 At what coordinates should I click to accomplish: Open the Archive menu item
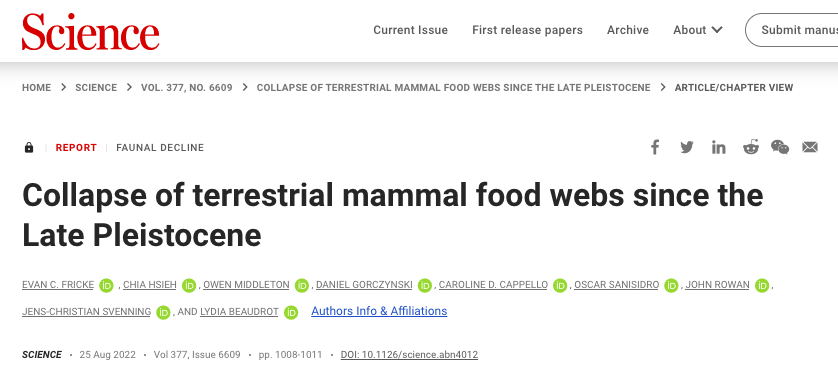click(628, 30)
